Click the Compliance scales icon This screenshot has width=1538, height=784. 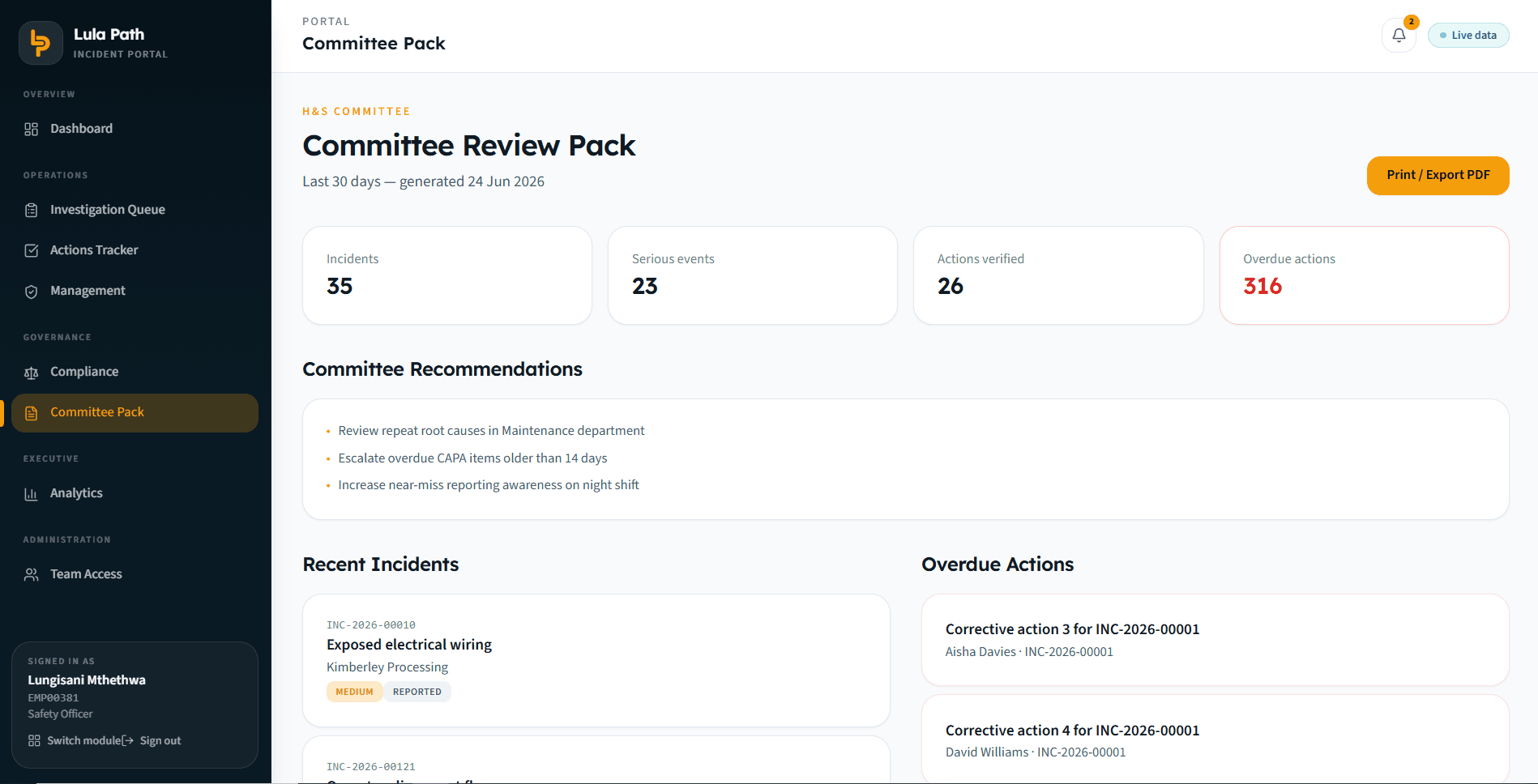[32, 373]
